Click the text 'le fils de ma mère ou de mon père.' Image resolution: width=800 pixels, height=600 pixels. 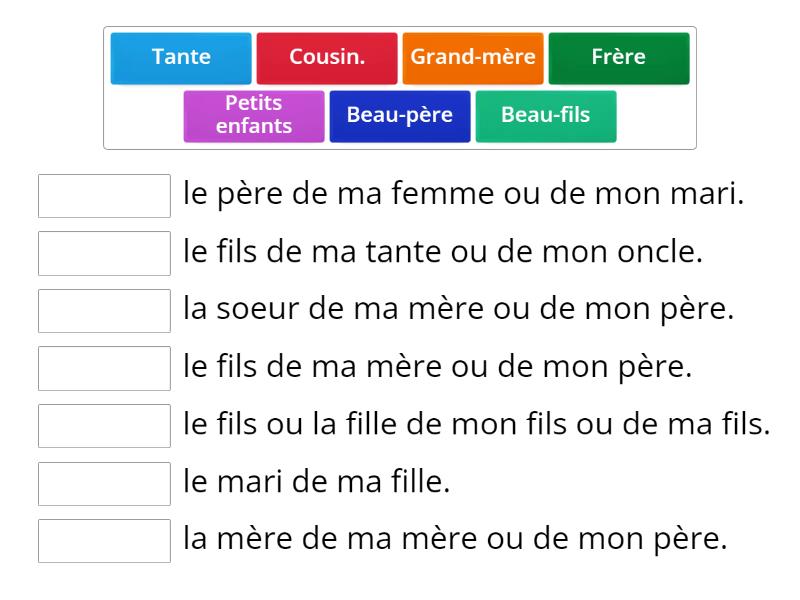pyautogui.click(x=438, y=368)
